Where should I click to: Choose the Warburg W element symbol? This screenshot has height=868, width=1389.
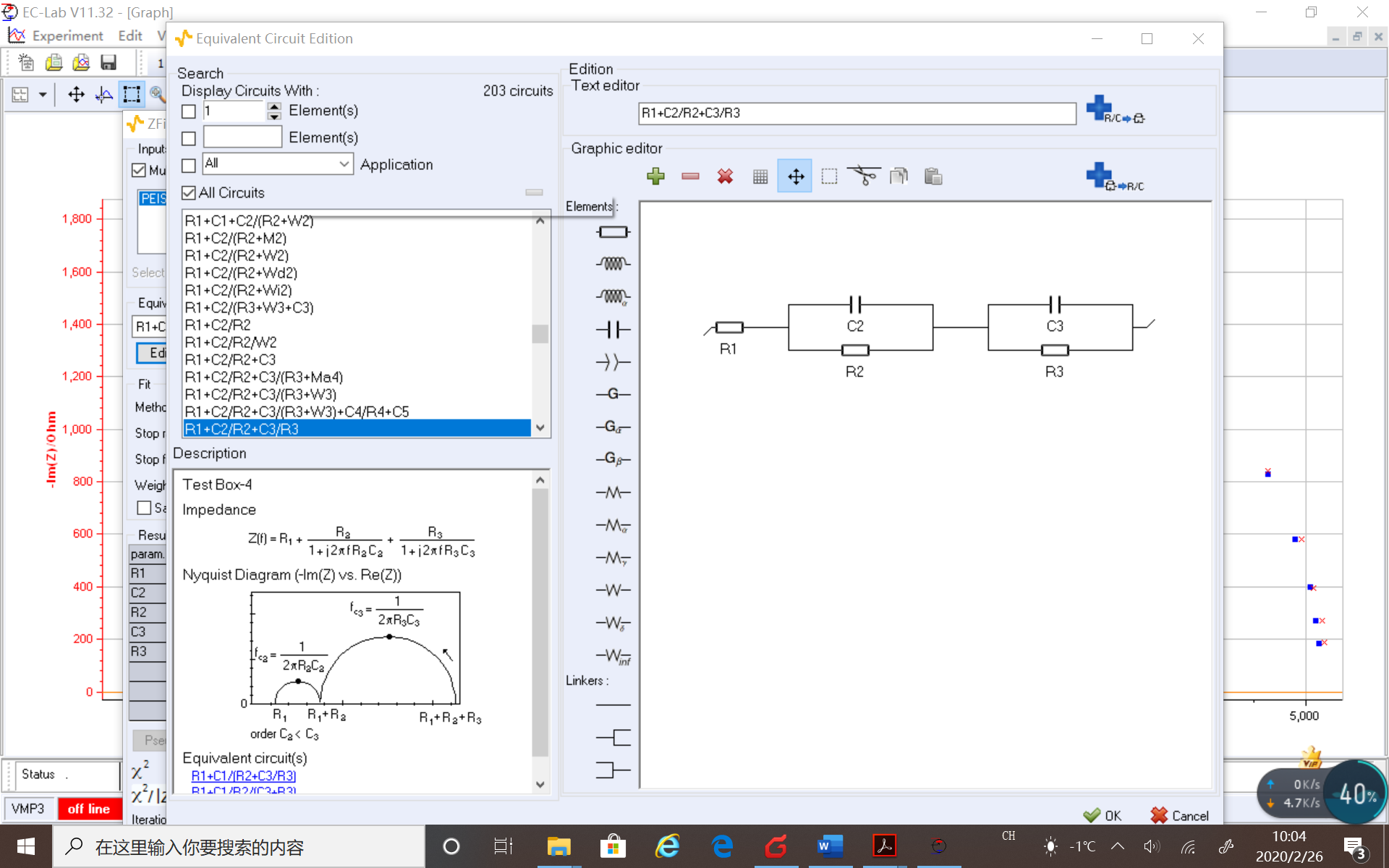click(x=613, y=590)
